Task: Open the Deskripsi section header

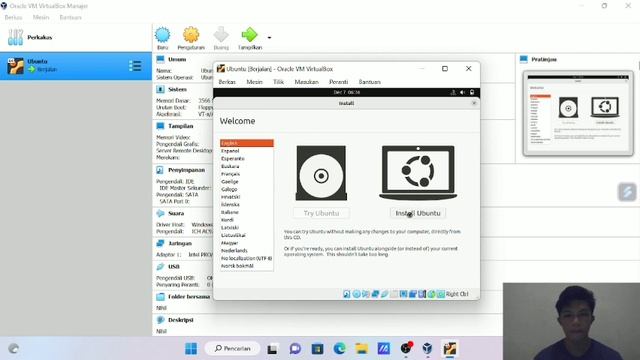Action: coord(180,320)
